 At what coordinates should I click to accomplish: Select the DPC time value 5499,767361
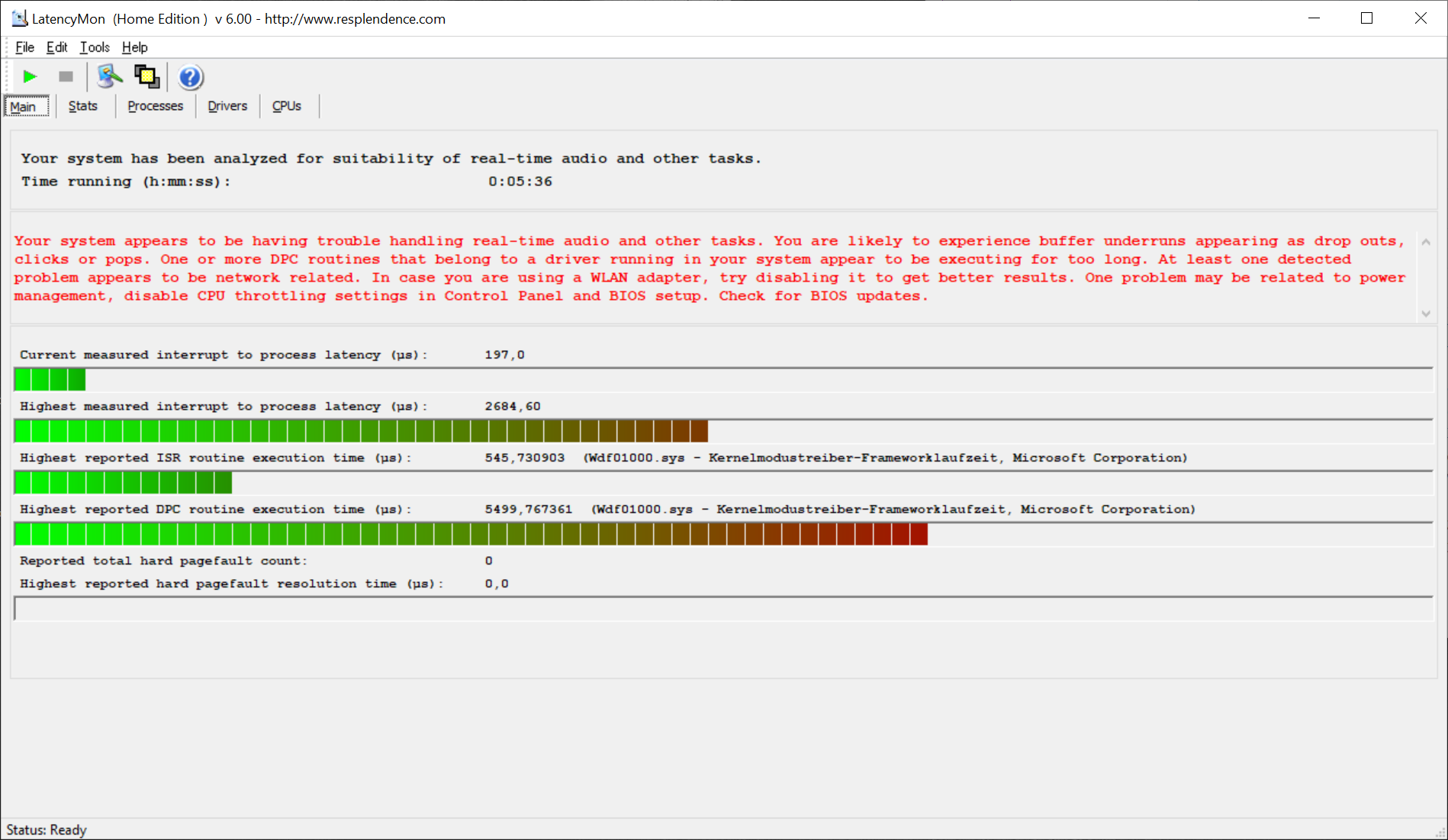click(529, 510)
